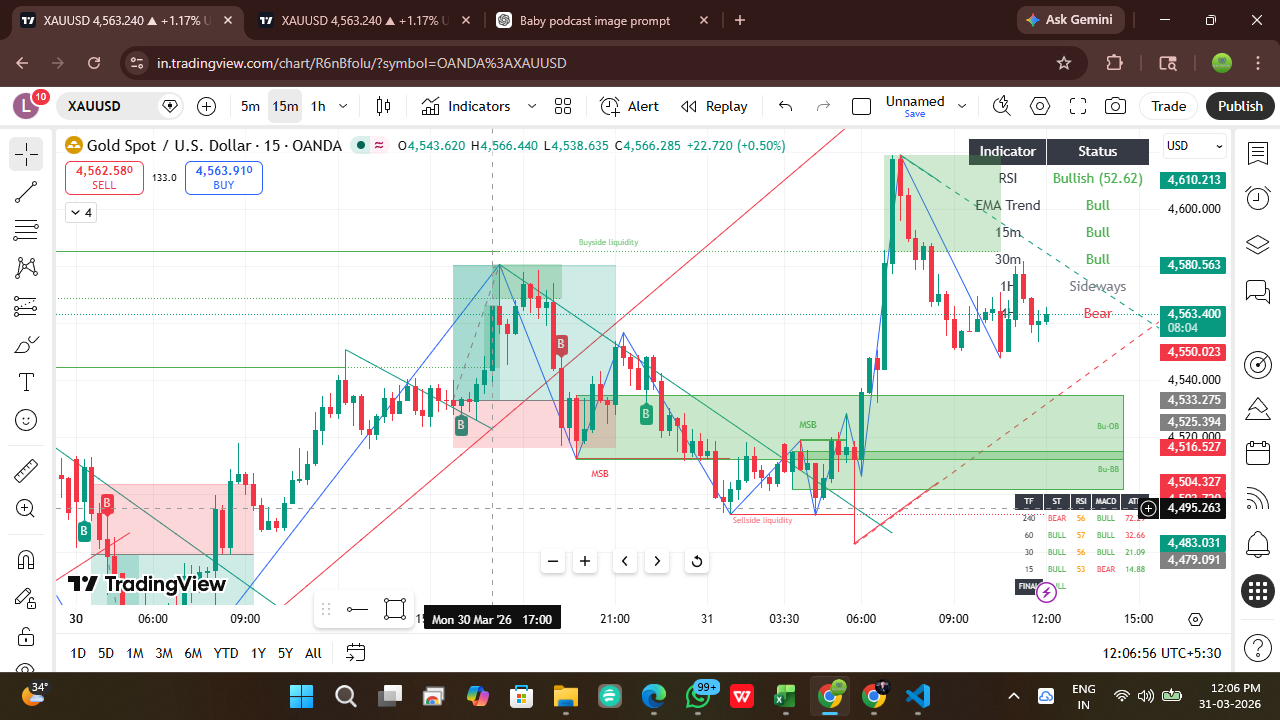
Task: Click the Publish button
Action: coord(1240,106)
